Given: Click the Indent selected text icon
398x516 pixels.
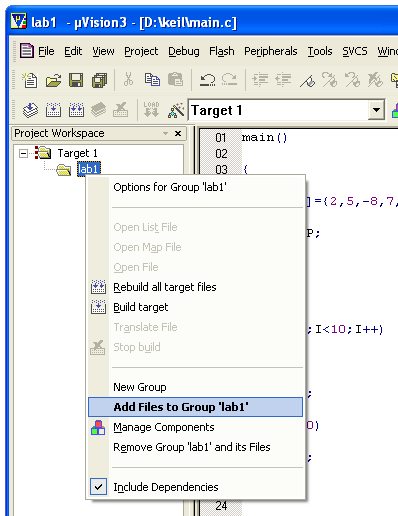Looking at the screenshot, I should click(260, 80).
